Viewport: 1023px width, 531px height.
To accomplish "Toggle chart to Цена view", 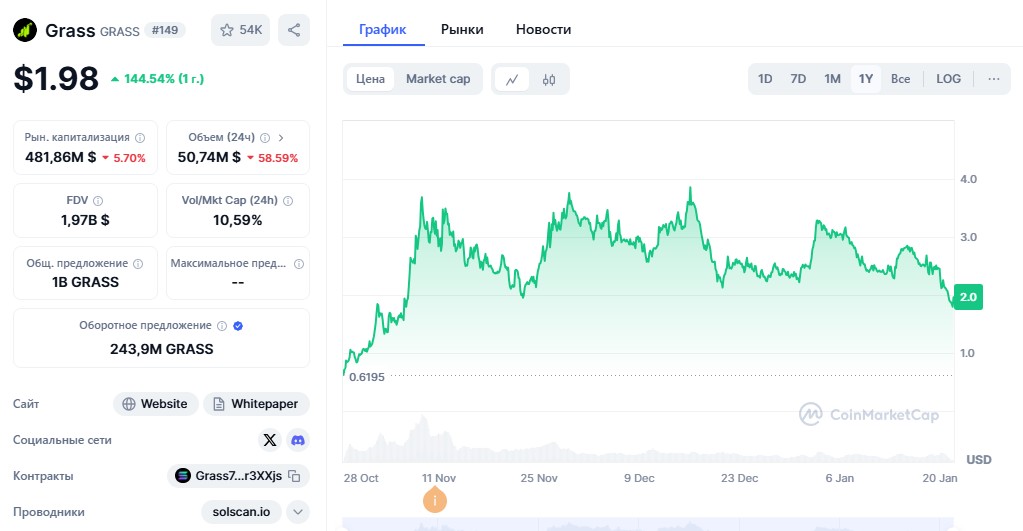I will (x=370, y=79).
